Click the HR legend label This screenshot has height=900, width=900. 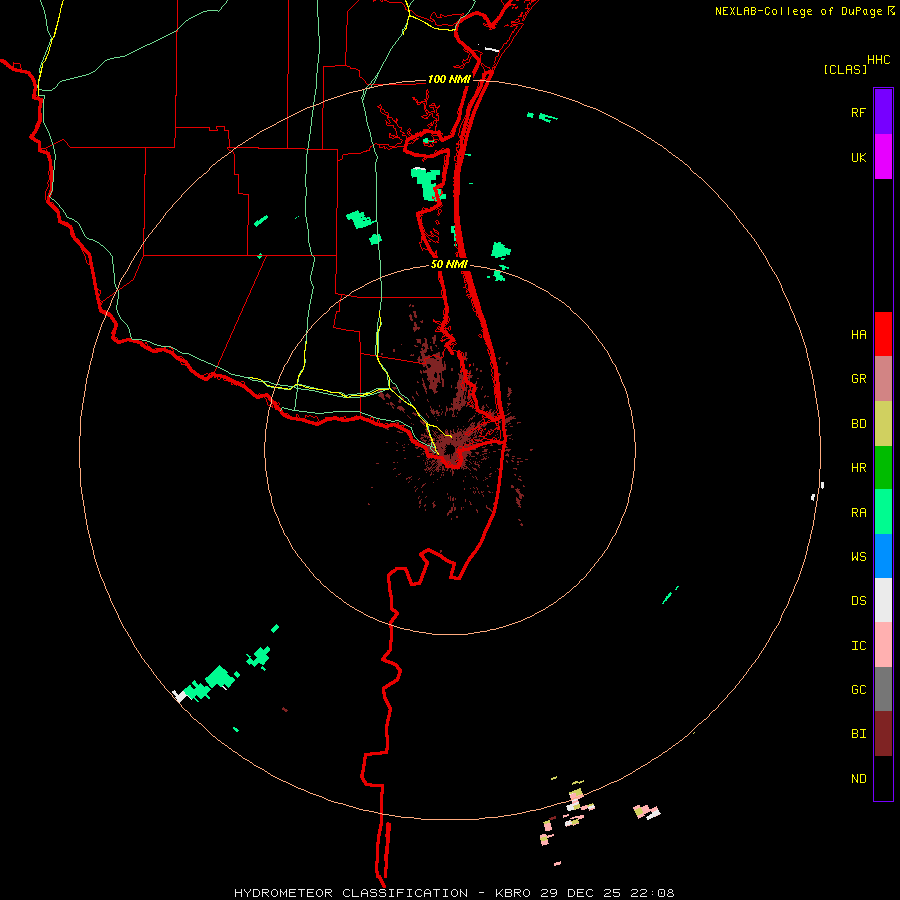pos(858,468)
